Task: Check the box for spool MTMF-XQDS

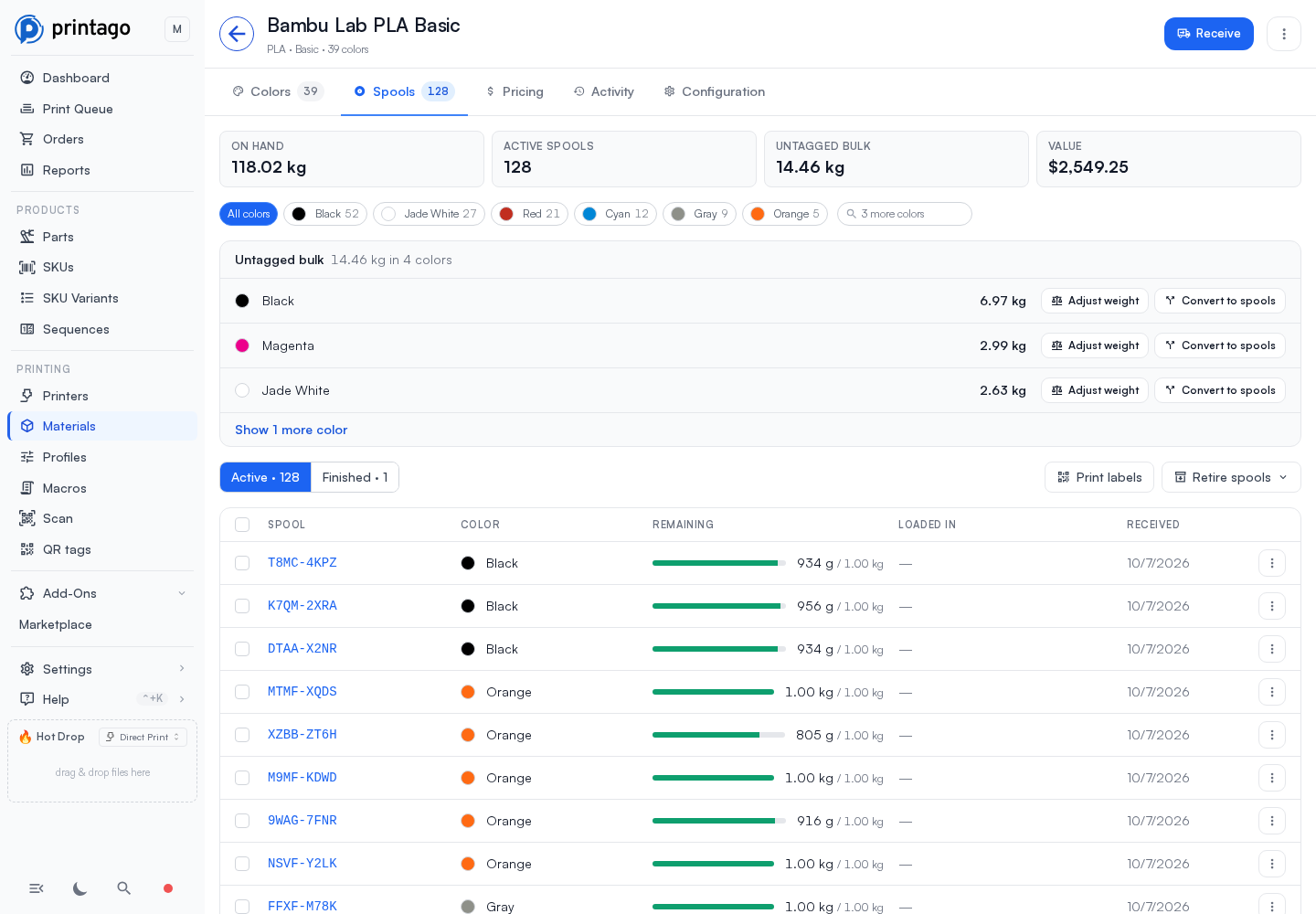Action: point(242,692)
